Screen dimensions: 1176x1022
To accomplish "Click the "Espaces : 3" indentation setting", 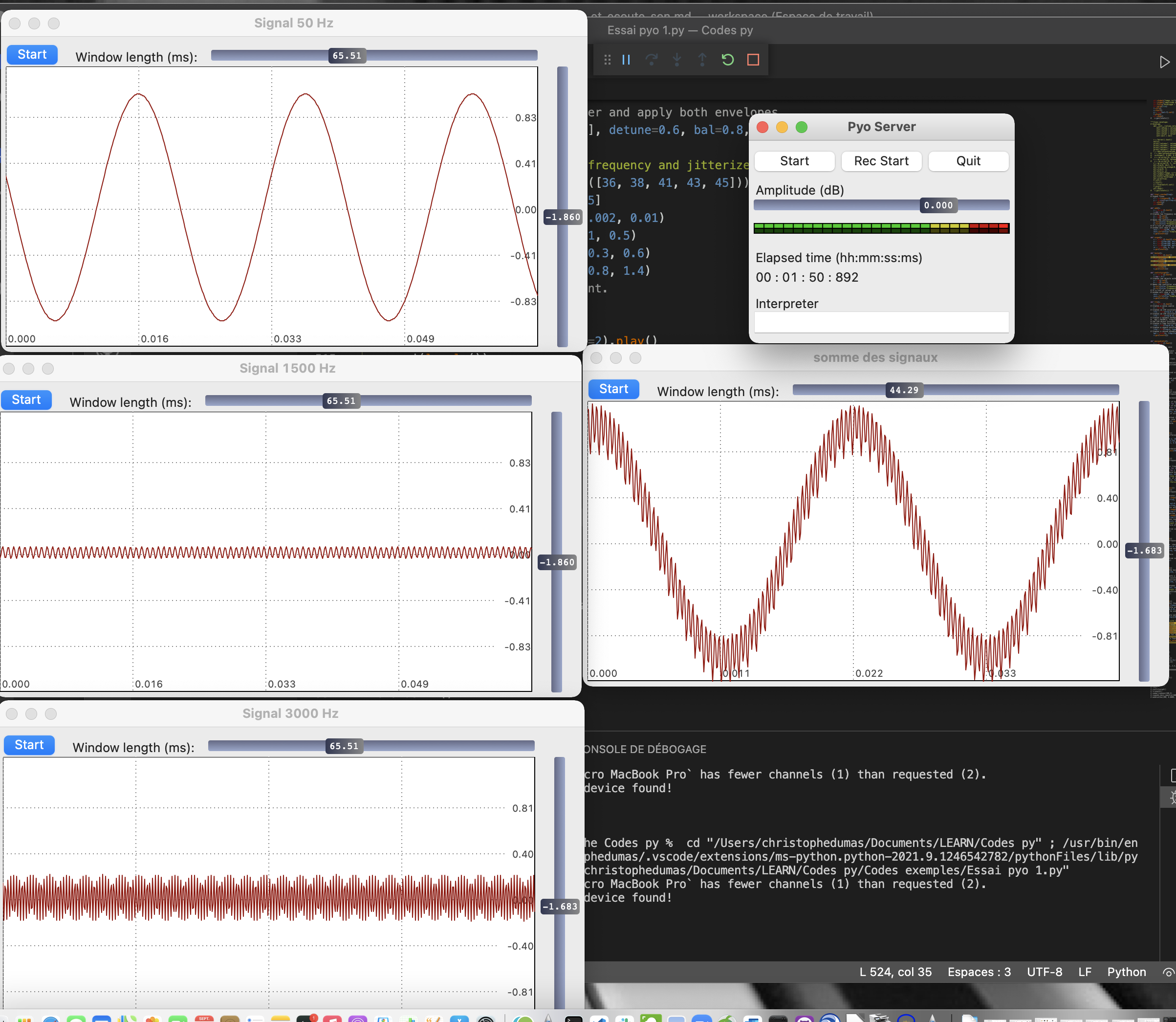I will [x=979, y=972].
